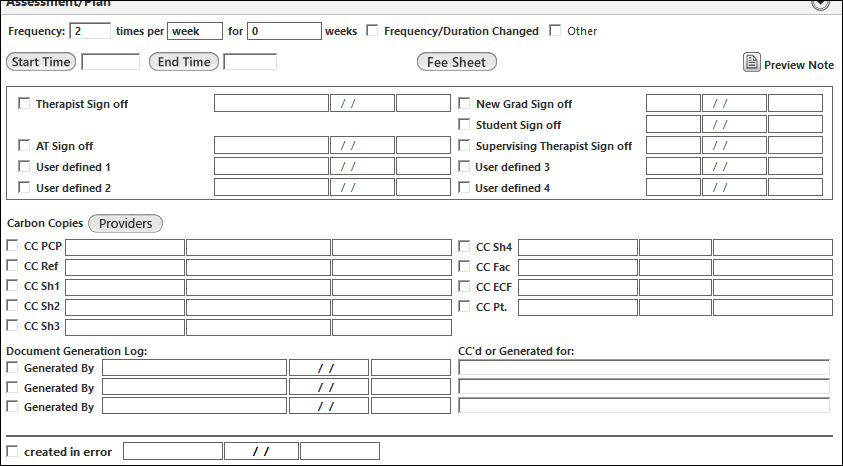Click Student Sign off name field

pyautogui.click(x=673, y=124)
